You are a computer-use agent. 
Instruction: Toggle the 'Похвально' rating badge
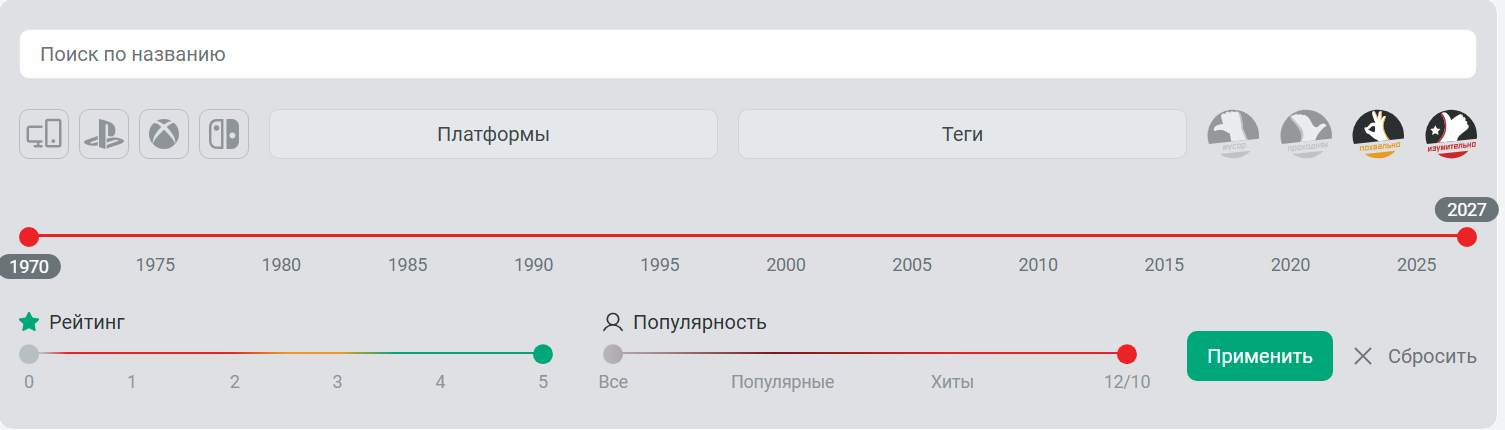(1378, 134)
